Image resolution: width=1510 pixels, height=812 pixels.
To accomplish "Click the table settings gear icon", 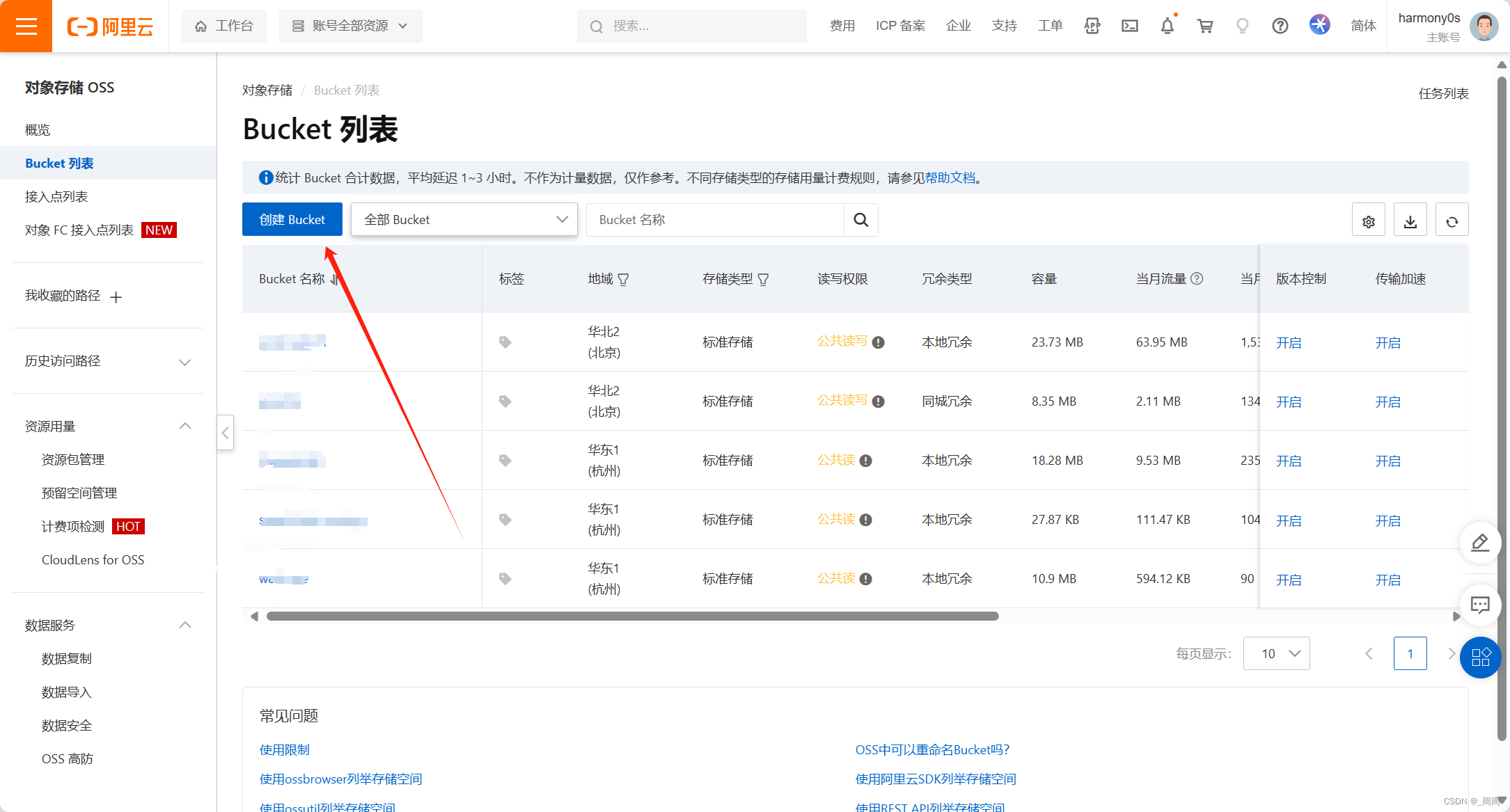I will coord(1368,221).
